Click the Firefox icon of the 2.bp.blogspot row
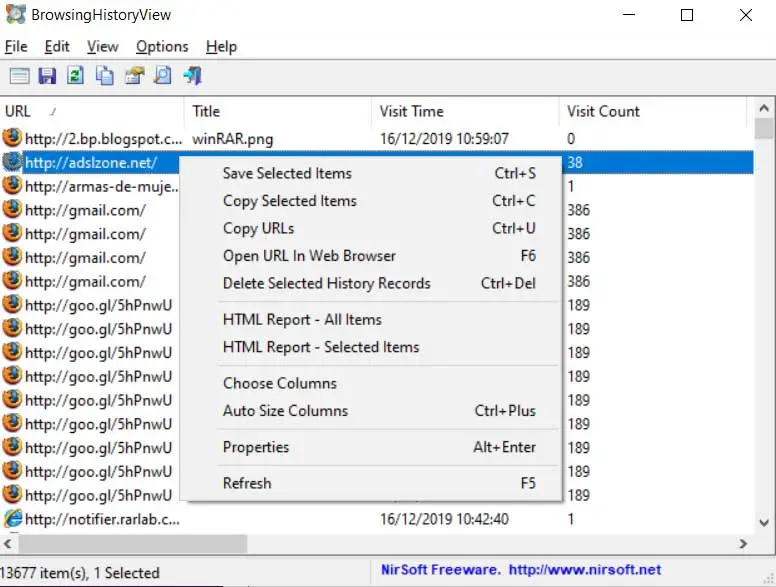This screenshot has height=587, width=776. click(x=12, y=138)
